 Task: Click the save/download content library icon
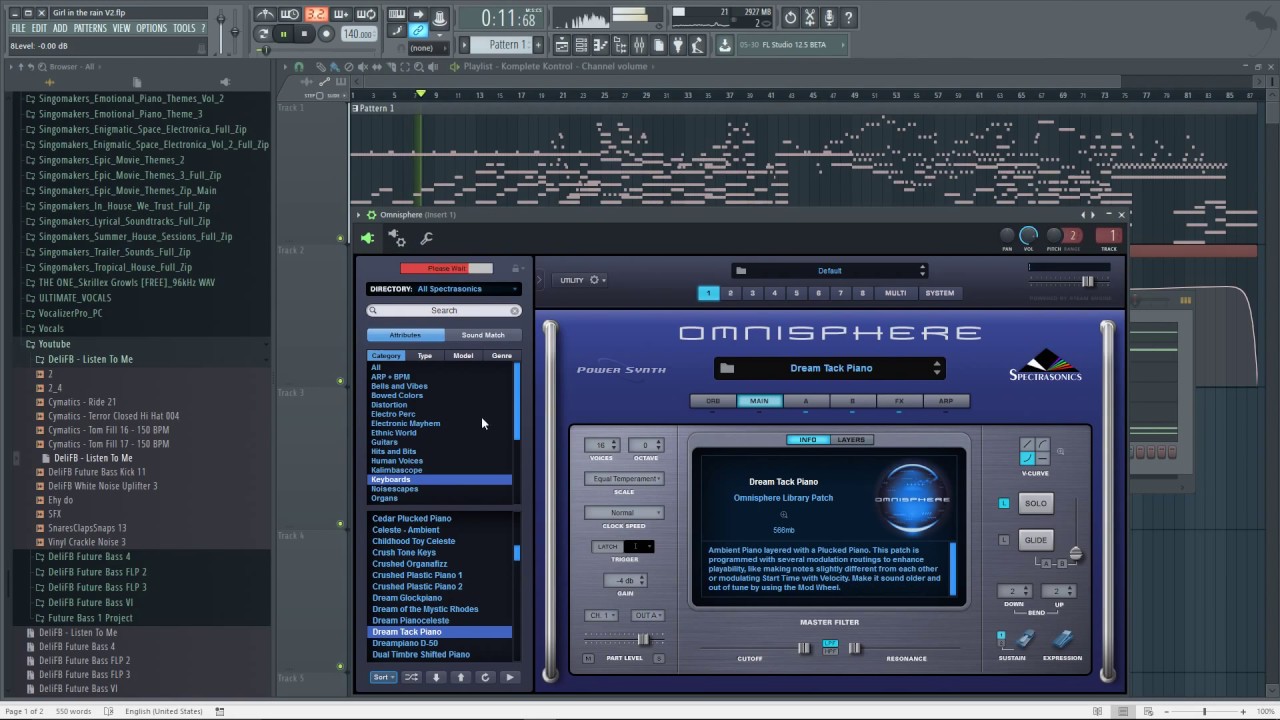[x=724, y=45]
